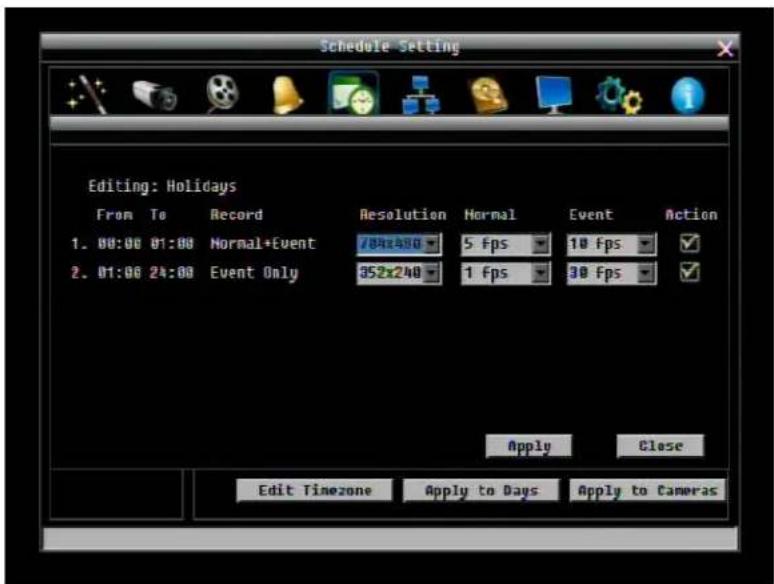Click the Edit Timezone button
Viewport: 774px width, 584px height.
click(x=314, y=490)
